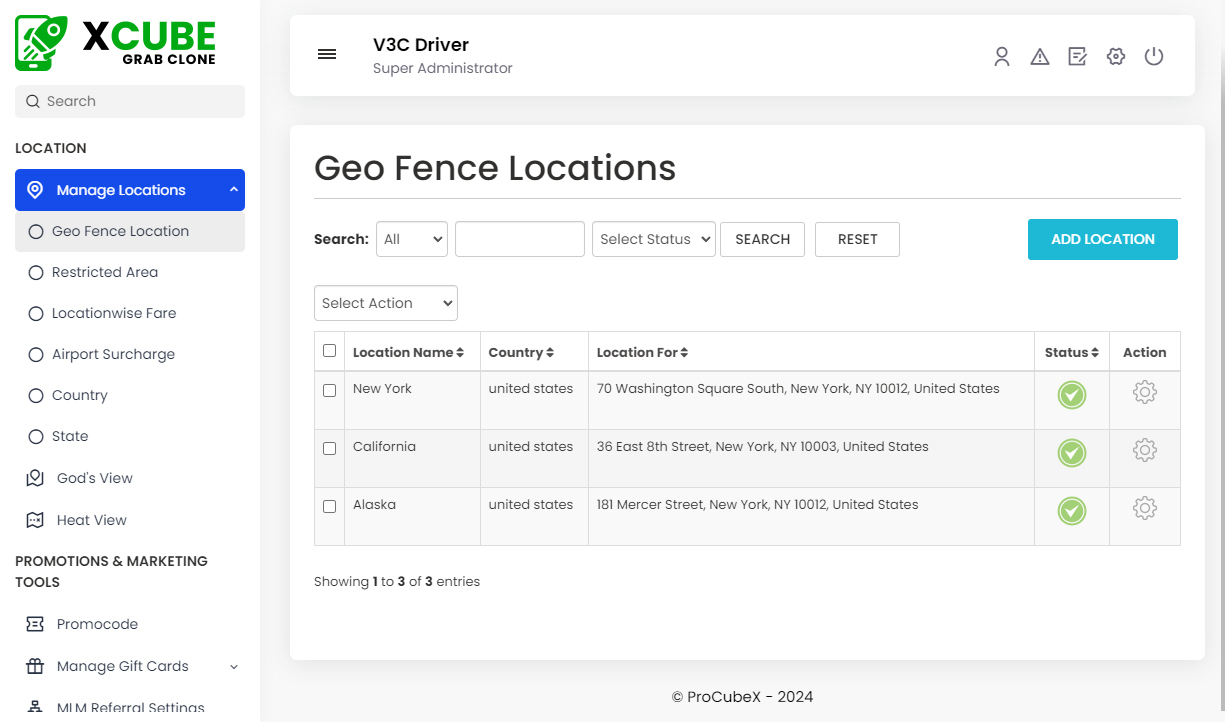This screenshot has height=722, width=1225.
Task: Click the XCUBE Grab Clone logo
Action: coord(113,42)
